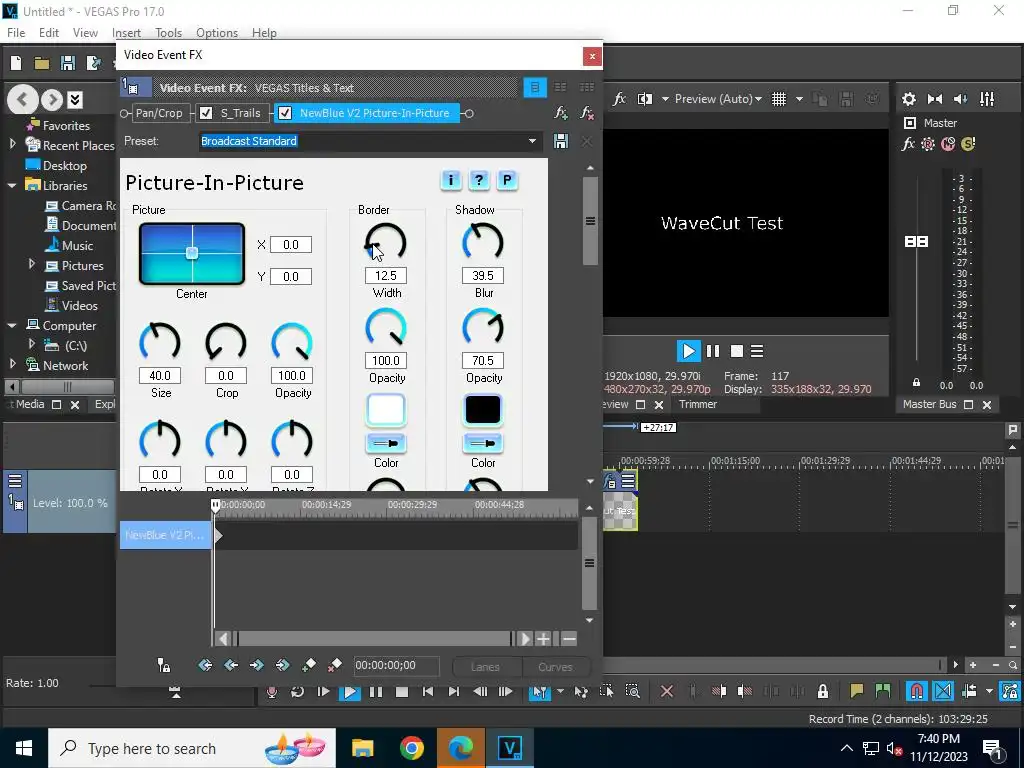Click the preview overlays grid icon
Screen dimensions: 1024x768
(778, 99)
